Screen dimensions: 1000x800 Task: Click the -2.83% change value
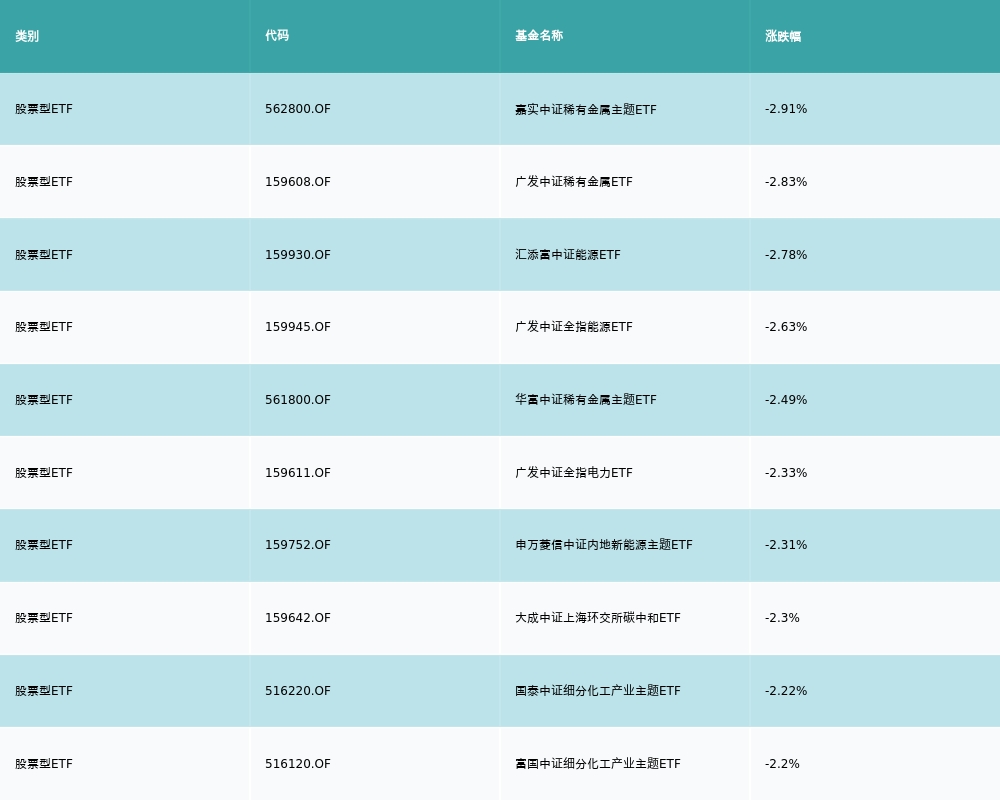pyautogui.click(x=786, y=182)
